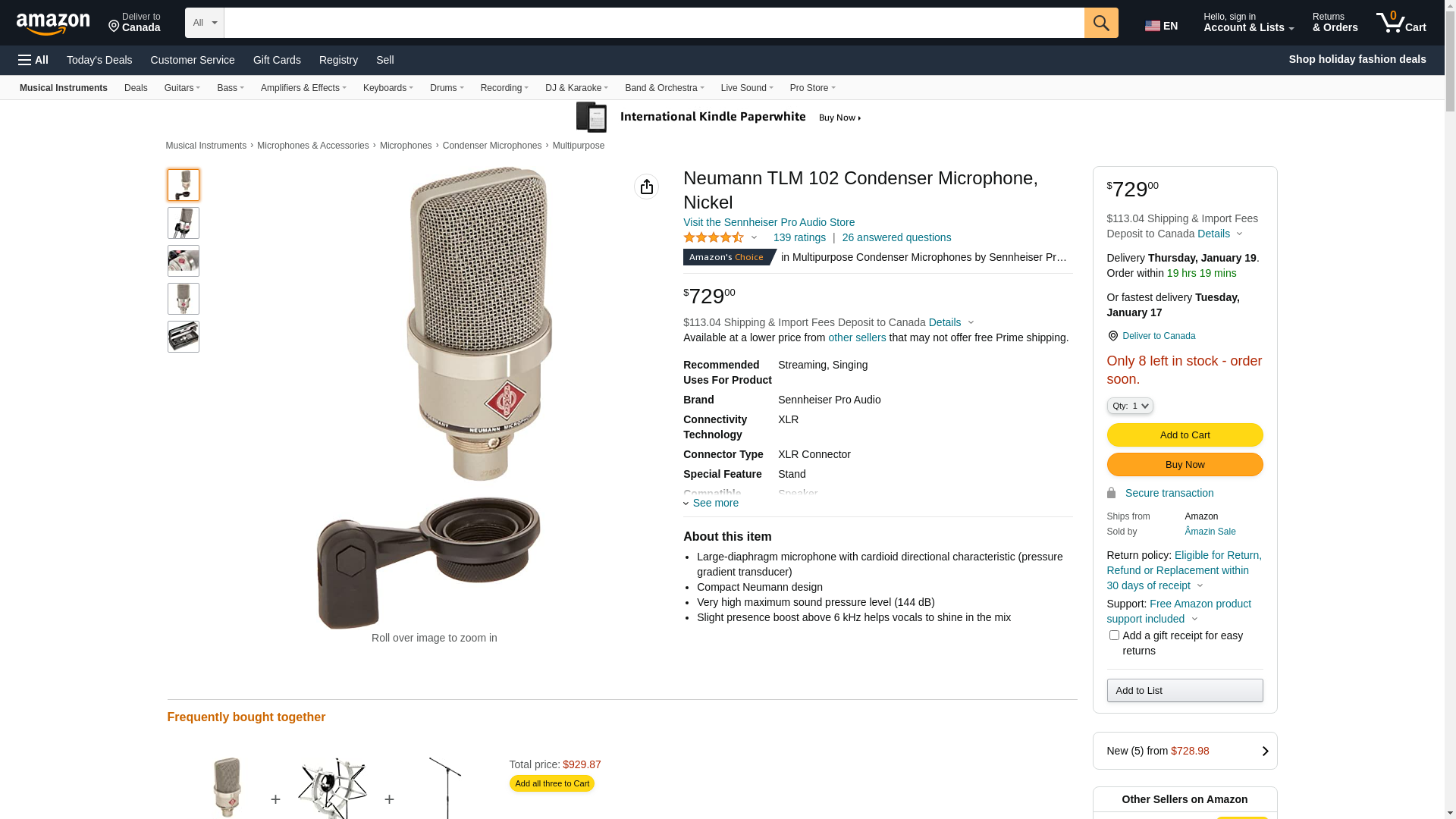This screenshot has width=1456, height=819.
Task: Open the Recording menu
Action: coord(504,88)
